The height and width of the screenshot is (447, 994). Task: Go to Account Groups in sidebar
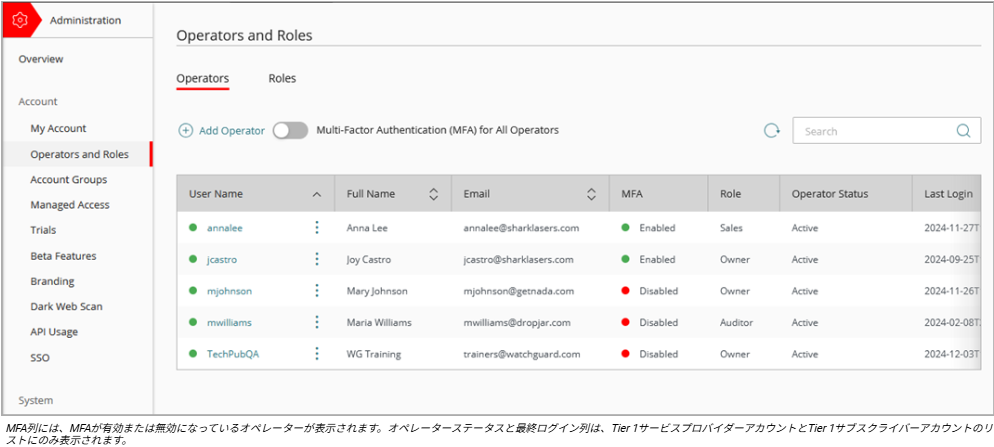(68, 180)
